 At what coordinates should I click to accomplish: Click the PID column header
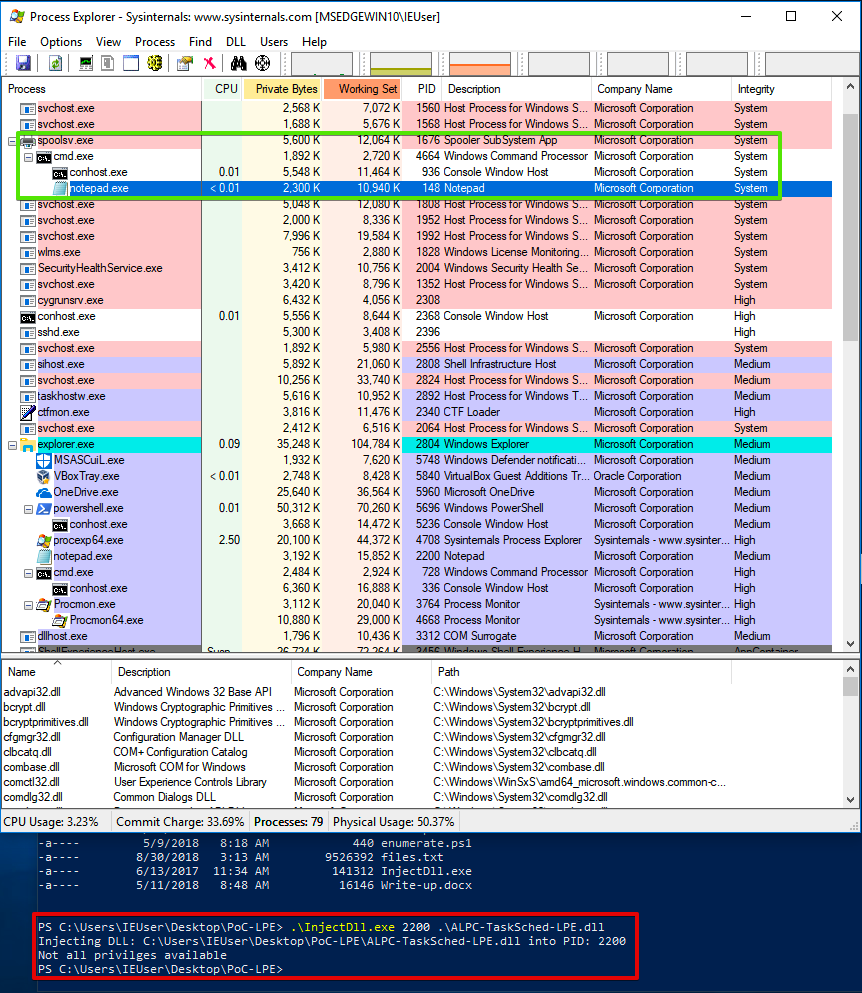(x=426, y=89)
